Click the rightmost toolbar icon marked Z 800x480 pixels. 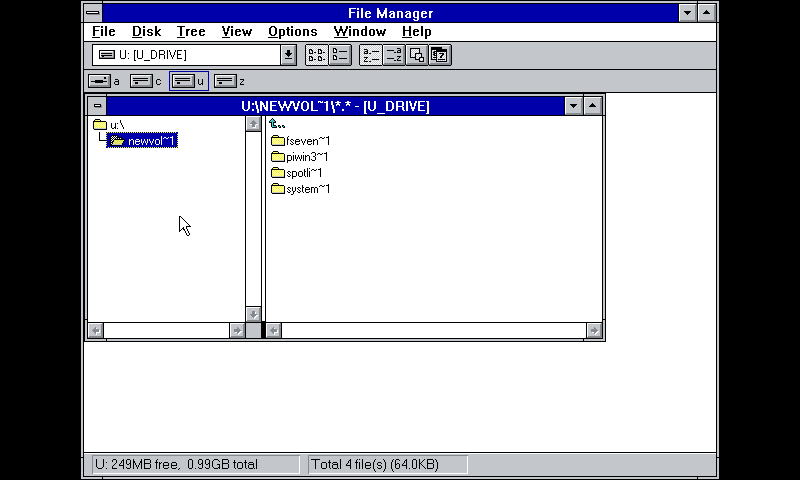pos(440,55)
